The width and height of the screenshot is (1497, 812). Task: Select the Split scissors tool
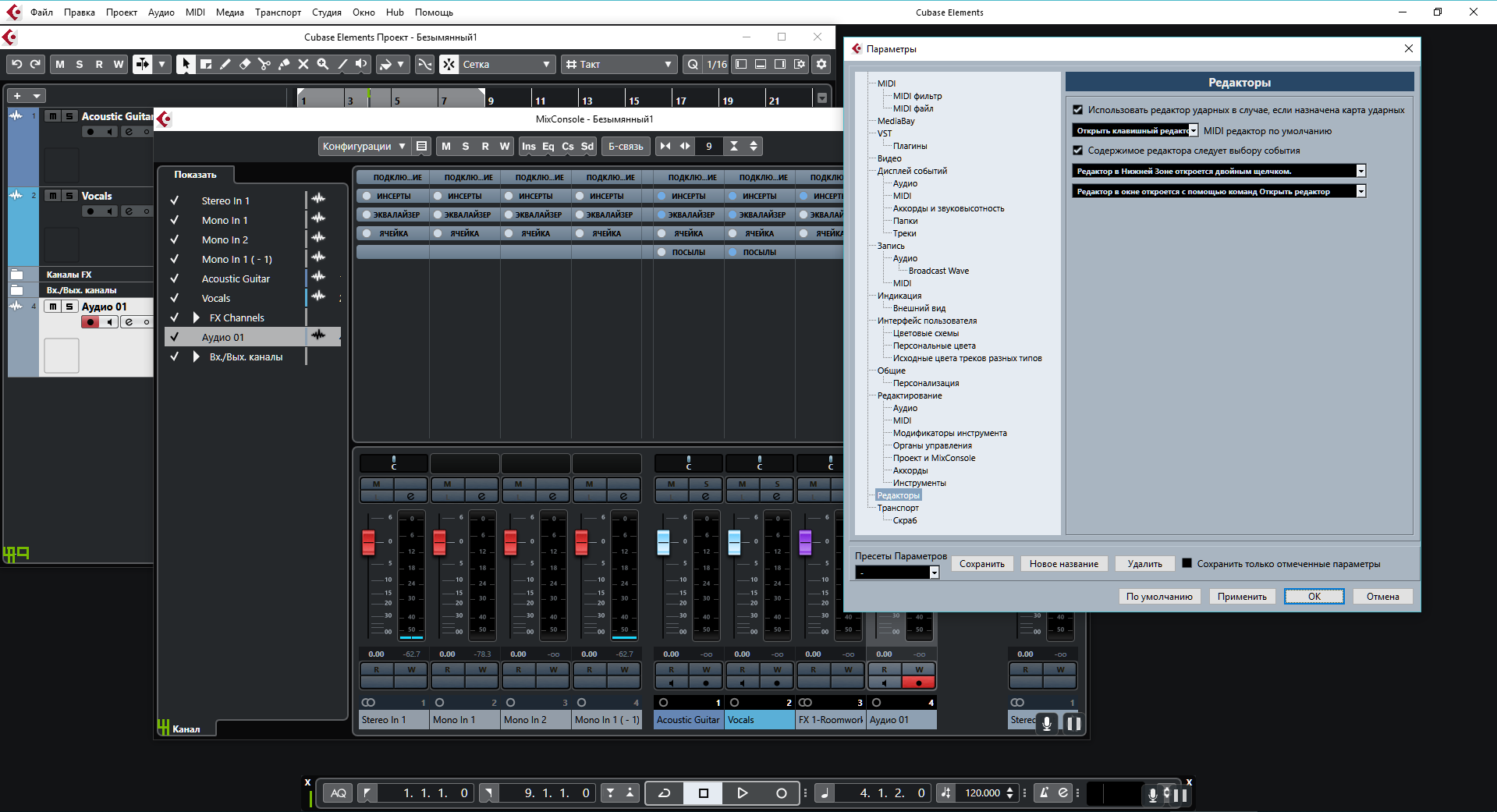[264, 64]
